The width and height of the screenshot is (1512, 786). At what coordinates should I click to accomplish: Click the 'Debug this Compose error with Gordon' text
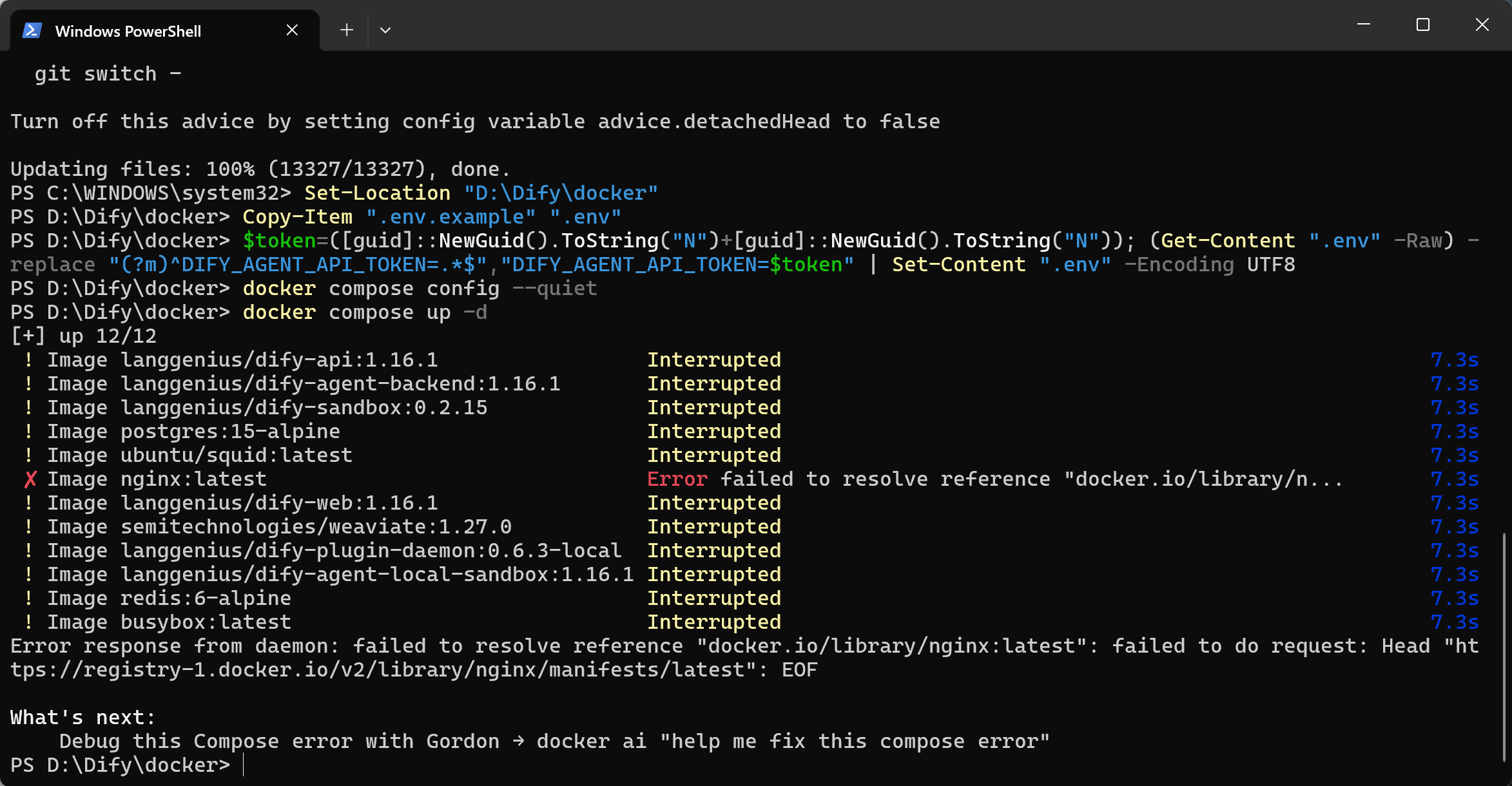coord(280,742)
